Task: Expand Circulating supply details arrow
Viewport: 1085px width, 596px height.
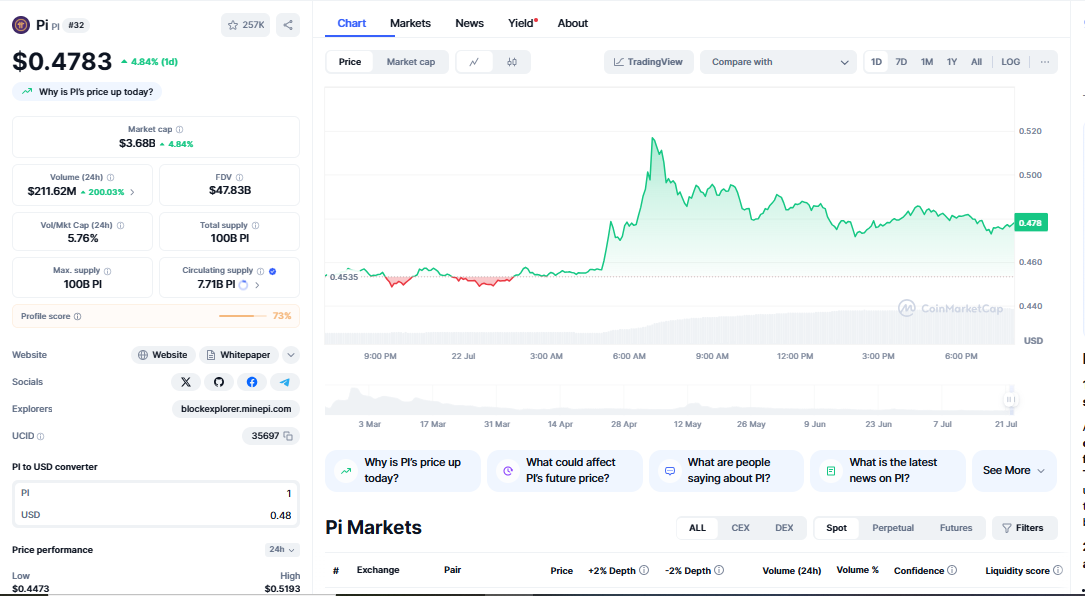Action: coord(257,285)
